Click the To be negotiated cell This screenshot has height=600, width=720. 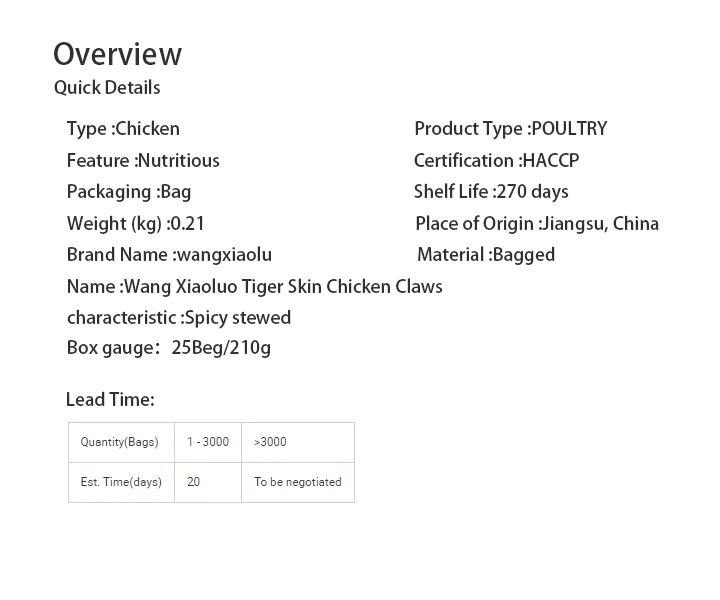pyautogui.click(x=298, y=482)
